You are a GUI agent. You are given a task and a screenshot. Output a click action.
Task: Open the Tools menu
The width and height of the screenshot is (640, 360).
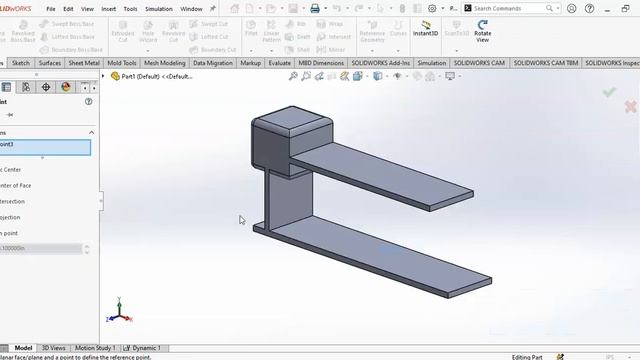pyautogui.click(x=130, y=9)
